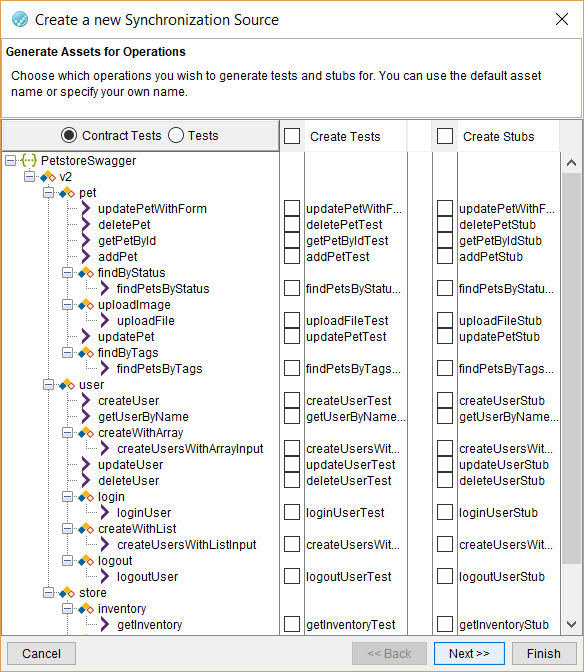Click the createUser operation arrow icon
The width and height of the screenshot is (584, 672).
tap(86, 401)
